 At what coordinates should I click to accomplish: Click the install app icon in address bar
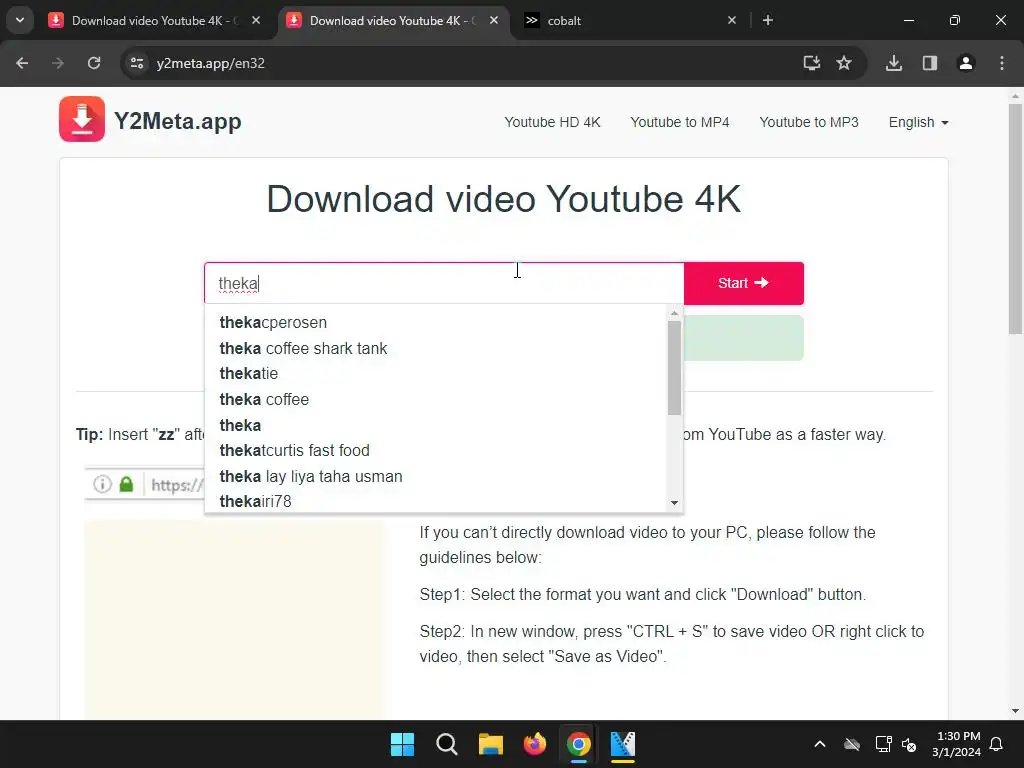click(x=811, y=63)
